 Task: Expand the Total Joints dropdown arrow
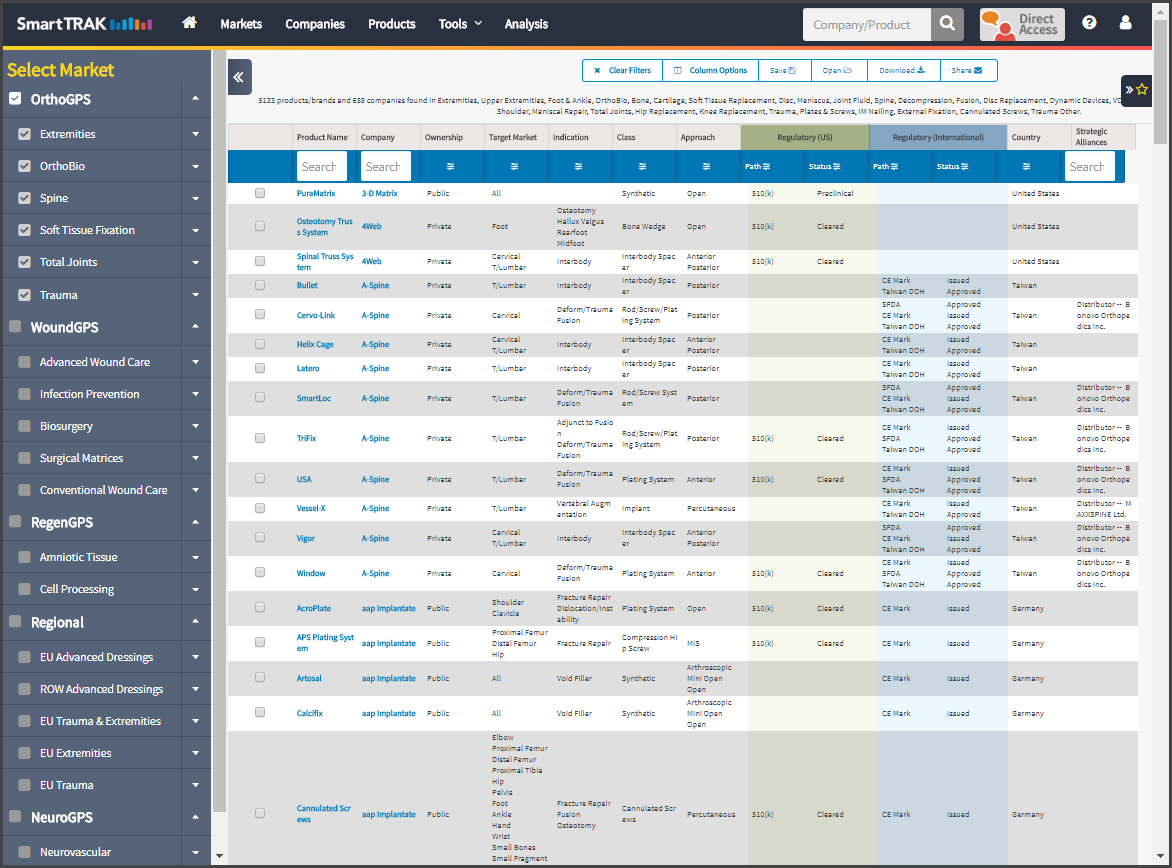195,262
